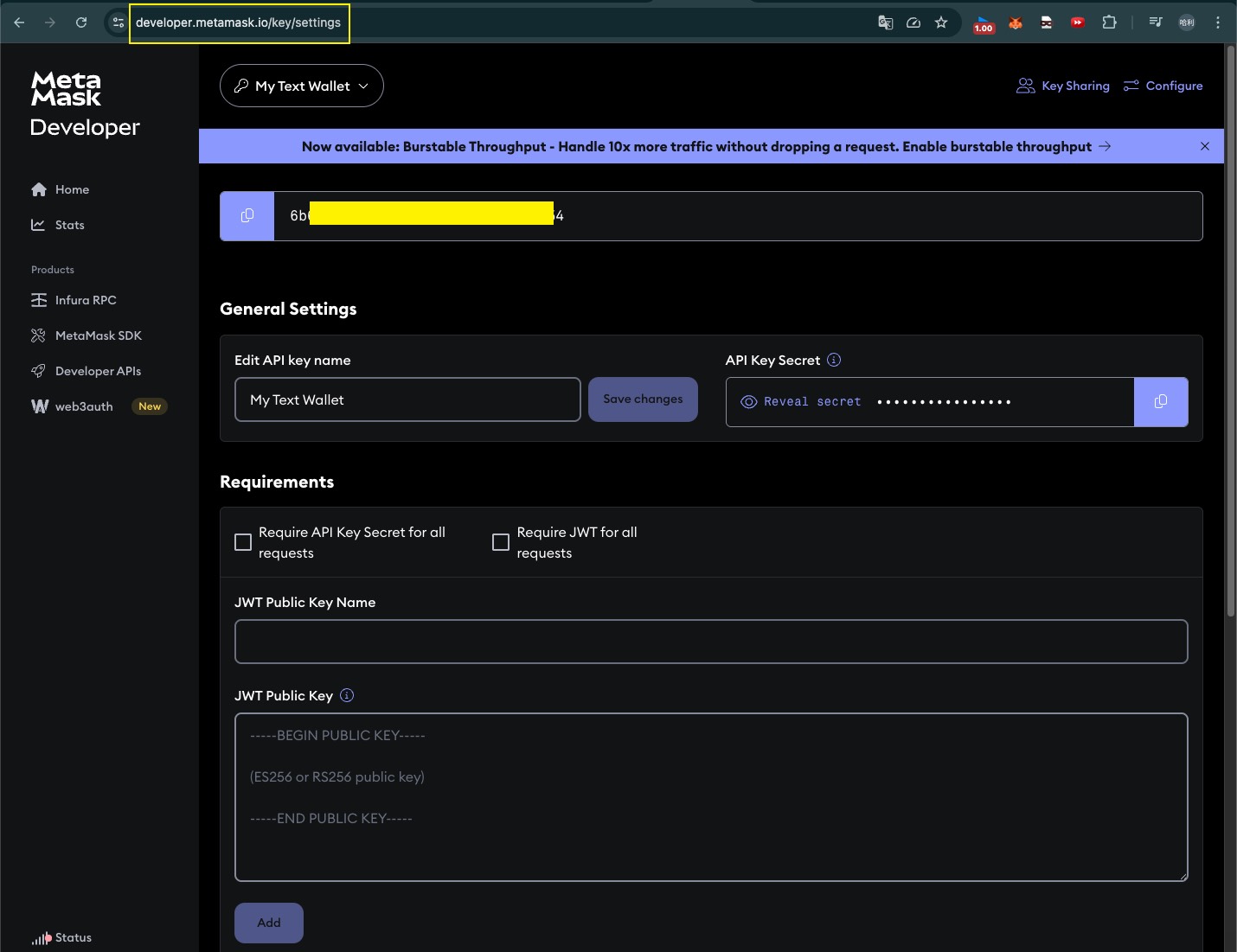1237x952 pixels.
Task: Click the page speed gauge icon in address bar
Action: (913, 22)
